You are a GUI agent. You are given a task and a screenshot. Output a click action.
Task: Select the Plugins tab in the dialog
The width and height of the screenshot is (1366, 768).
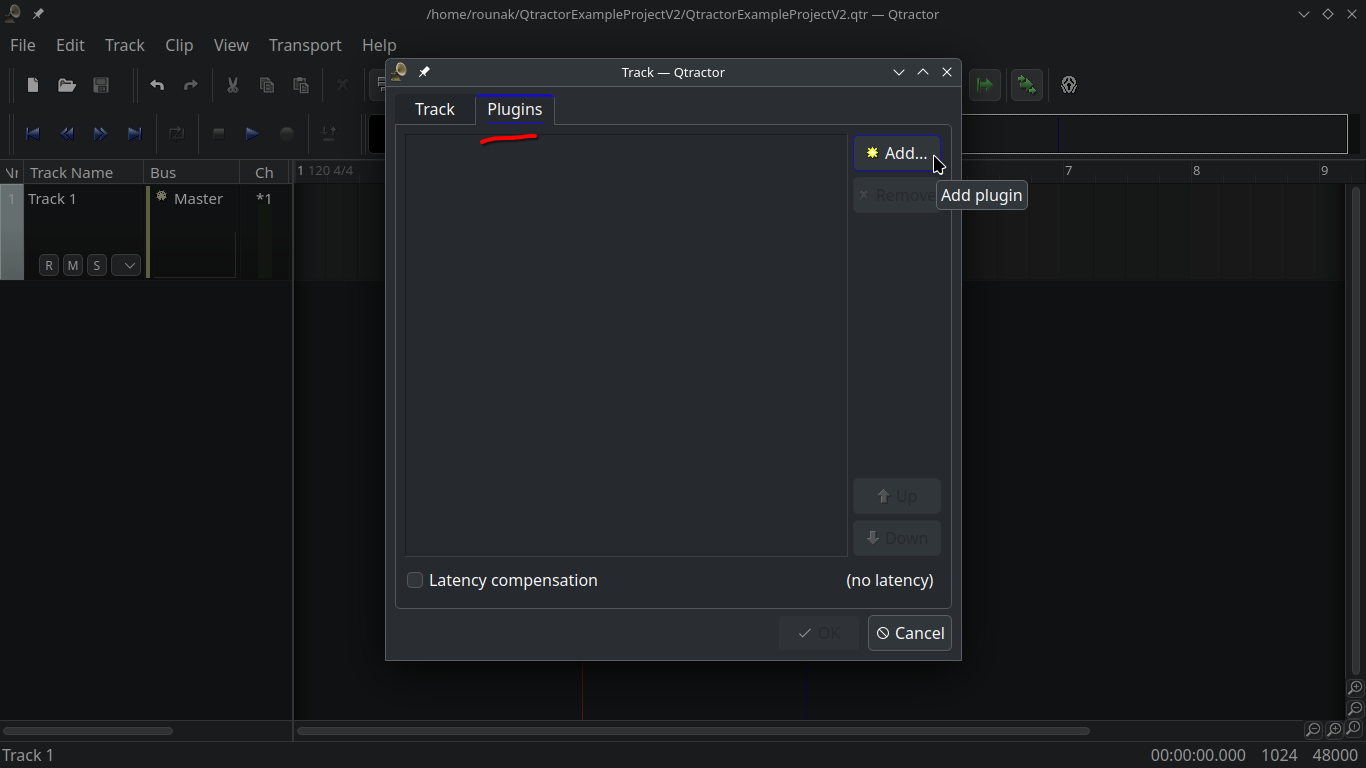(515, 109)
